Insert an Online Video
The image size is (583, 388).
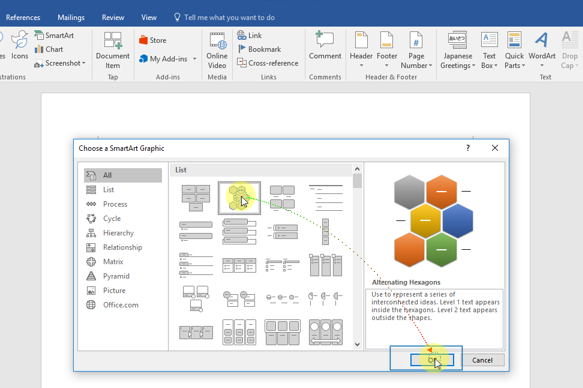[217, 50]
